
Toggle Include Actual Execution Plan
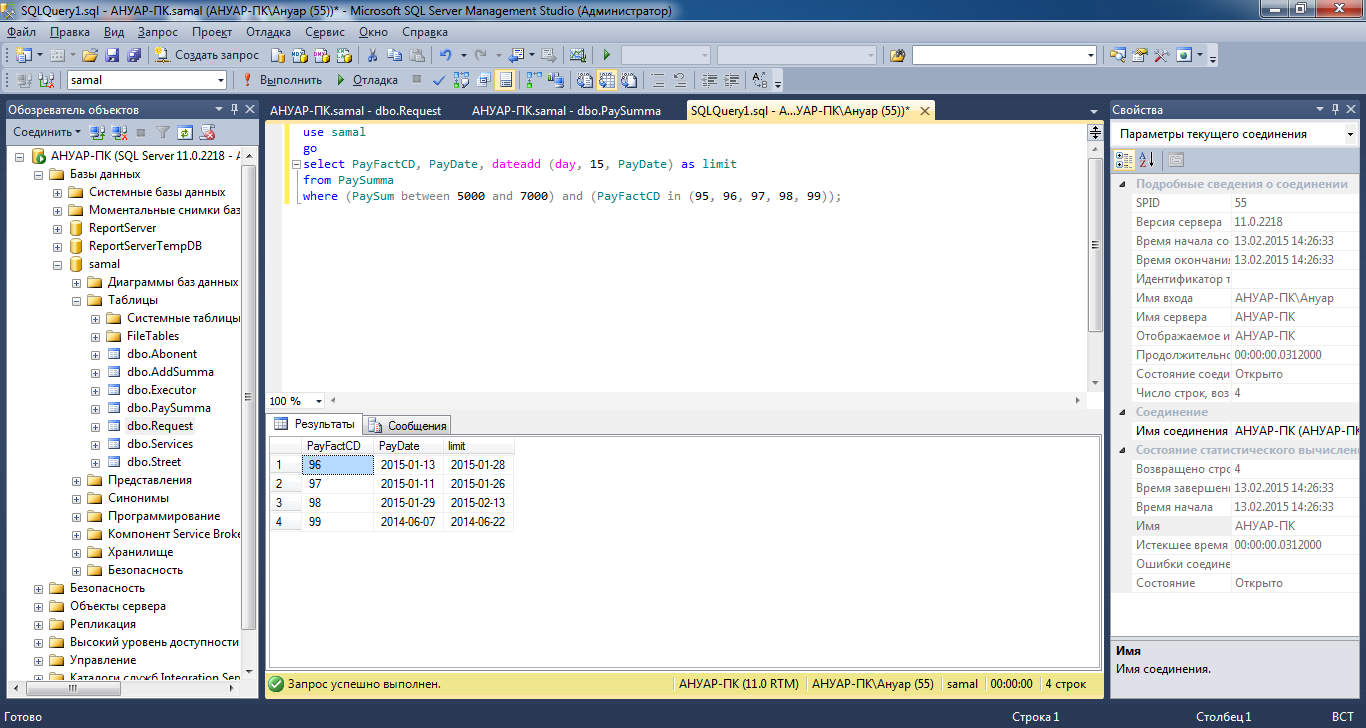534,80
